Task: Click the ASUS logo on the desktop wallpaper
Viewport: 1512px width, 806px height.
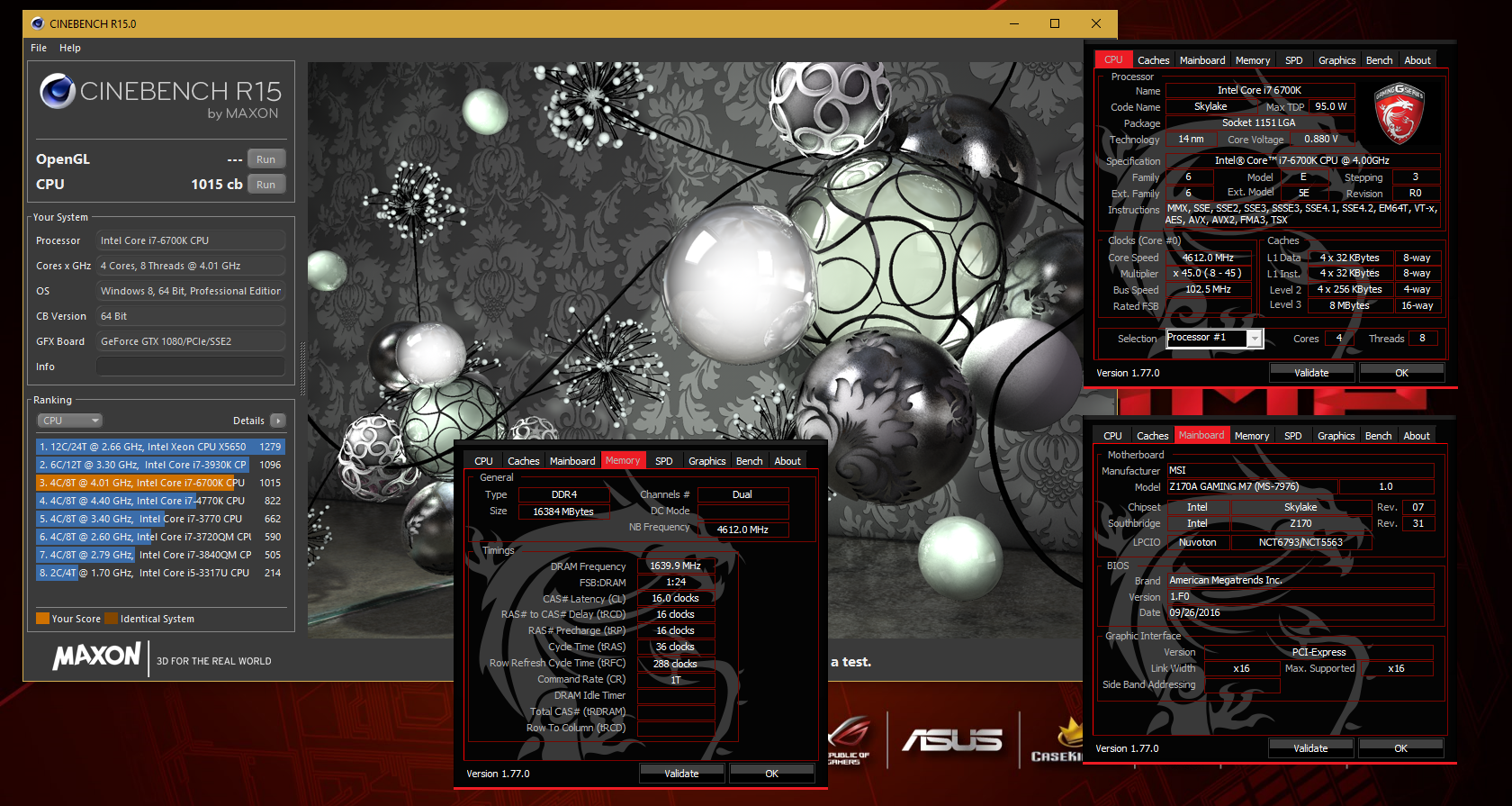Action: coord(953,740)
